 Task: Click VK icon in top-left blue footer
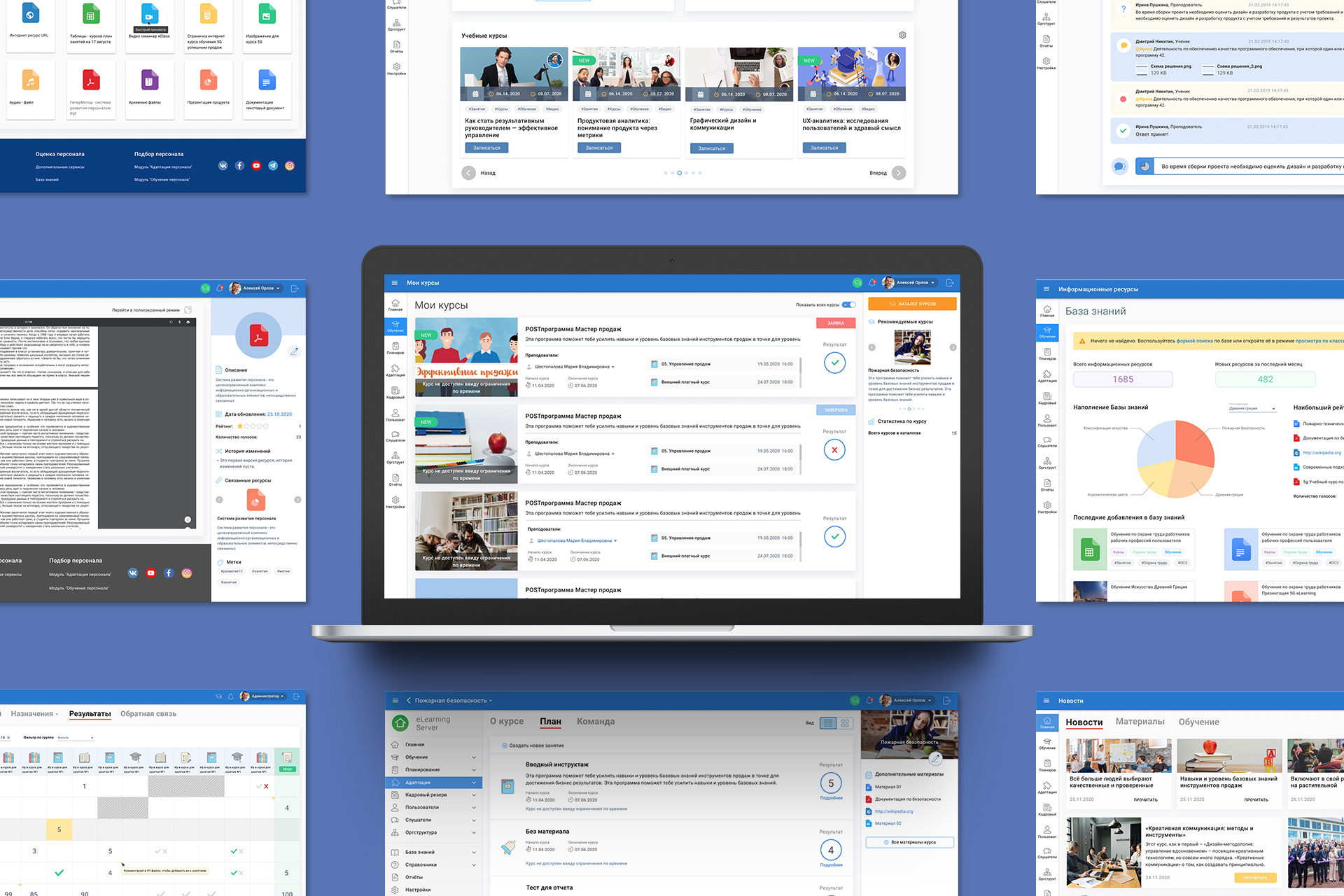(223, 166)
